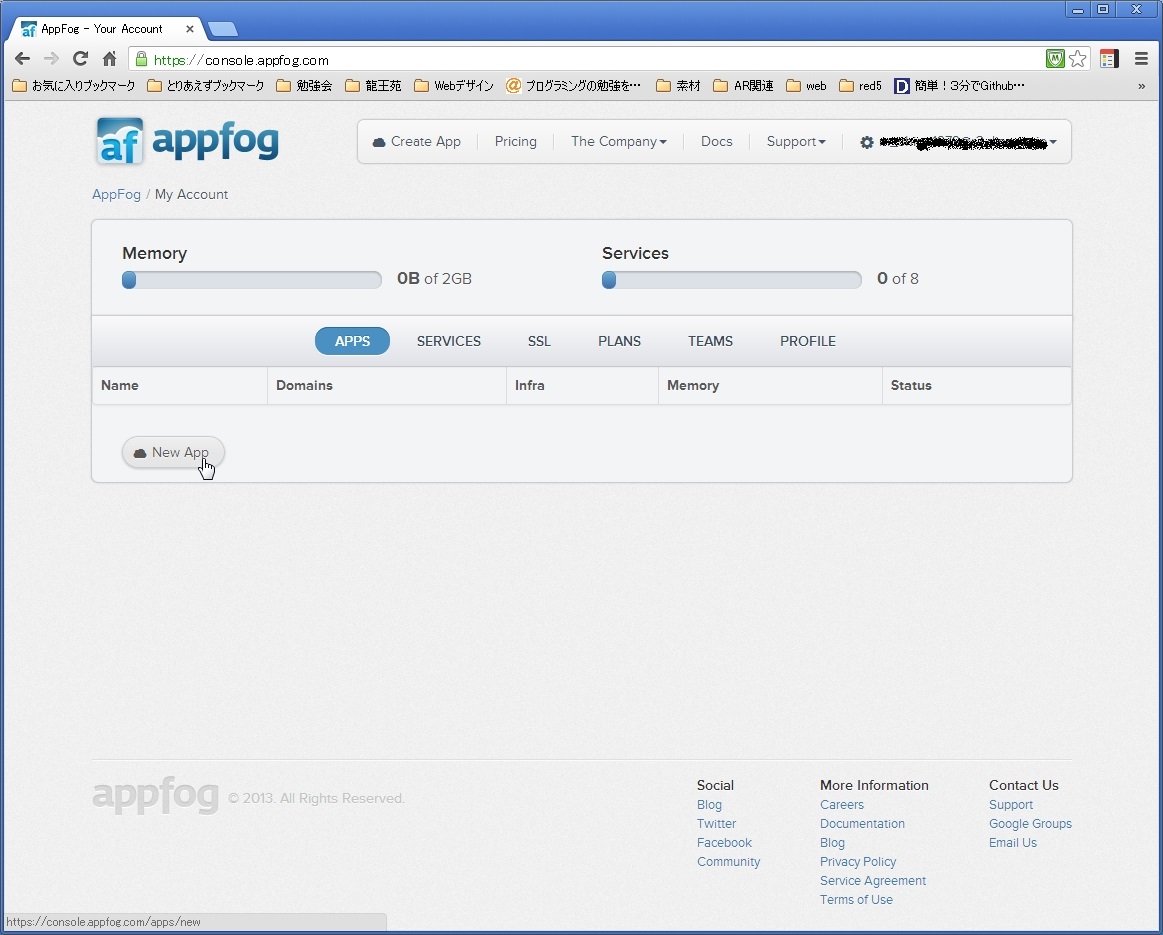The image size is (1163, 935).
Task: Open the Blog link under Social
Action: [x=709, y=805]
